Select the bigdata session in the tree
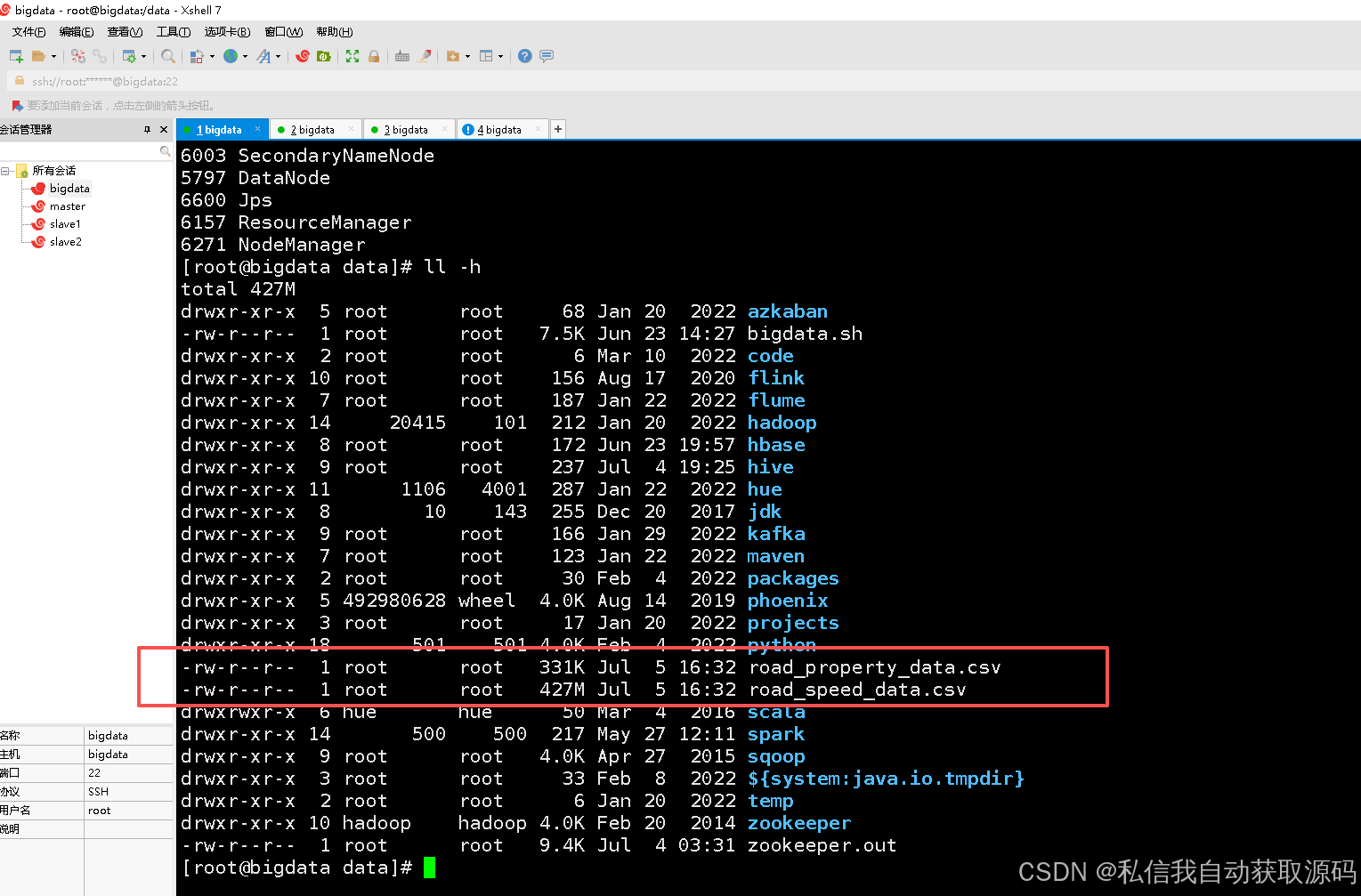Screen dimensions: 1361x896 click(x=69, y=189)
